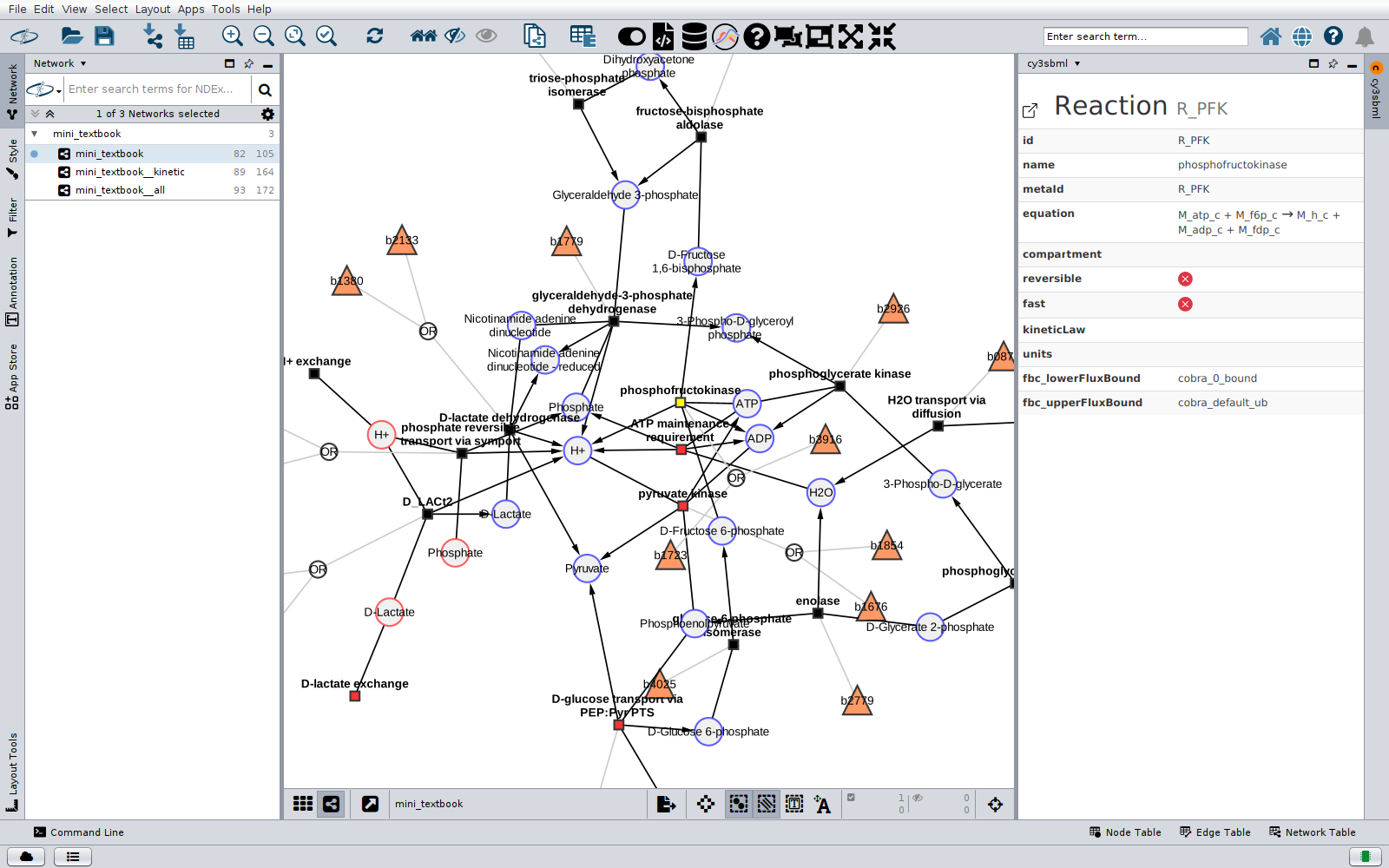Viewport: 1389px width, 868px height.
Task: Click the first neighbors house icon
Action: point(424,36)
